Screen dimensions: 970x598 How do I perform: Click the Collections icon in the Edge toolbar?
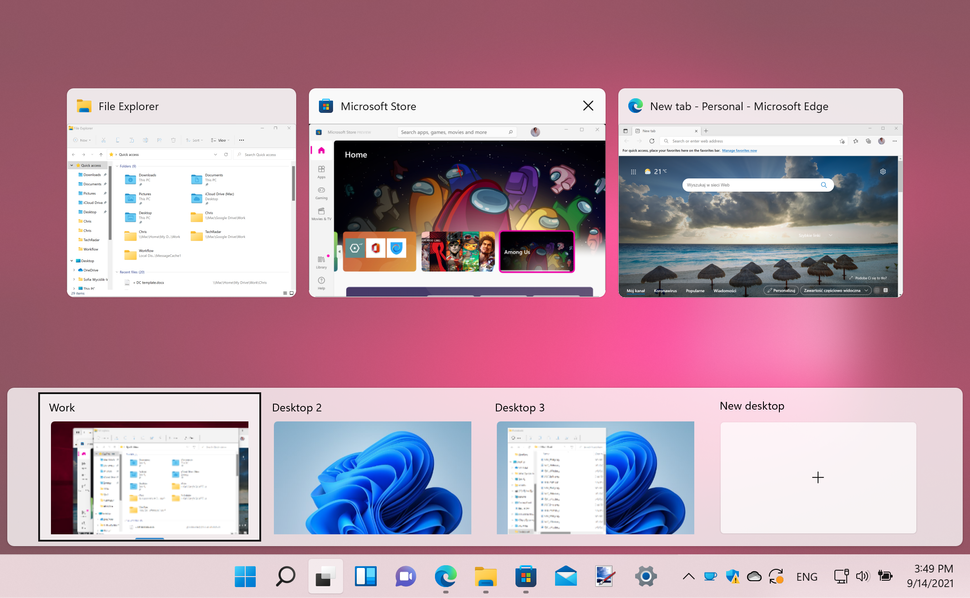click(x=868, y=141)
